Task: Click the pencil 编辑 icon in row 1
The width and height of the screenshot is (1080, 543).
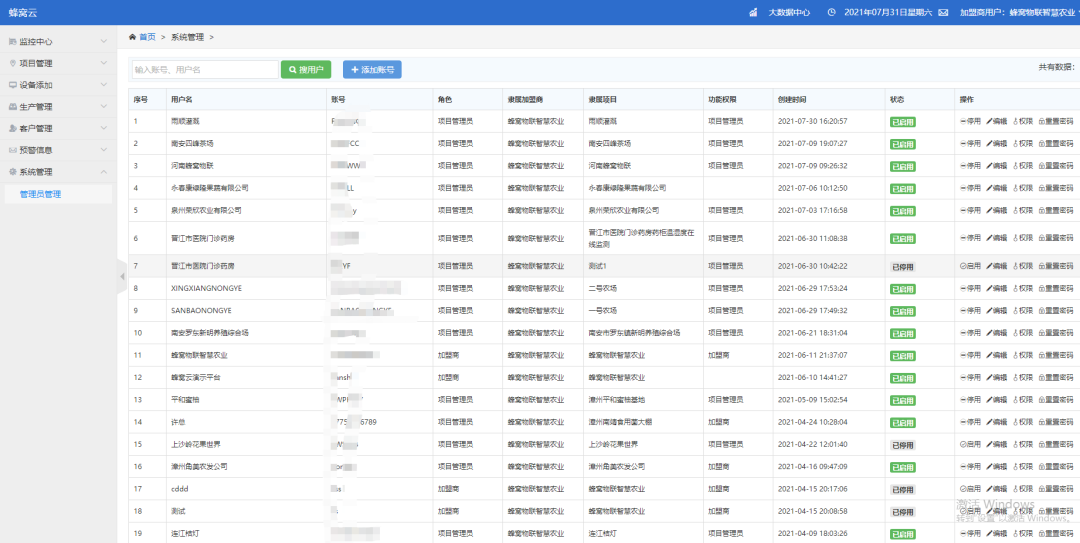Action: click(989, 121)
